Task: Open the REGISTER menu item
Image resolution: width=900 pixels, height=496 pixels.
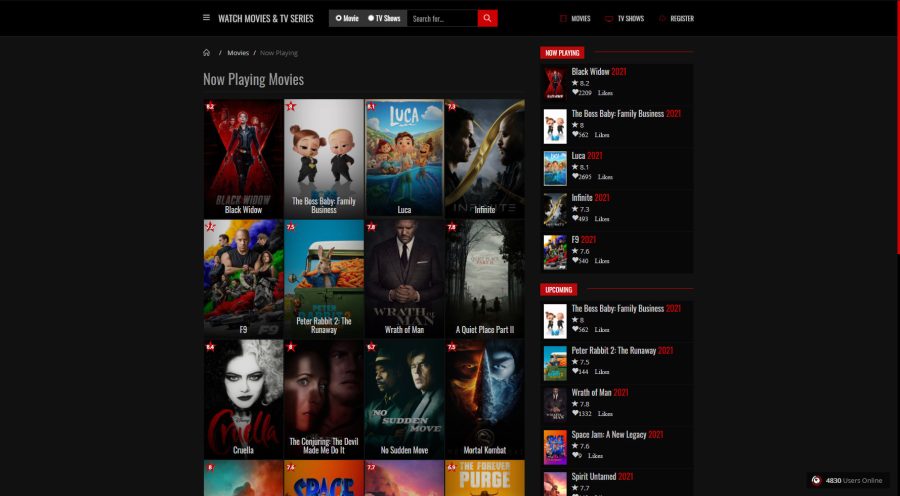Action: pyautogui.click(x=682, y=18)
